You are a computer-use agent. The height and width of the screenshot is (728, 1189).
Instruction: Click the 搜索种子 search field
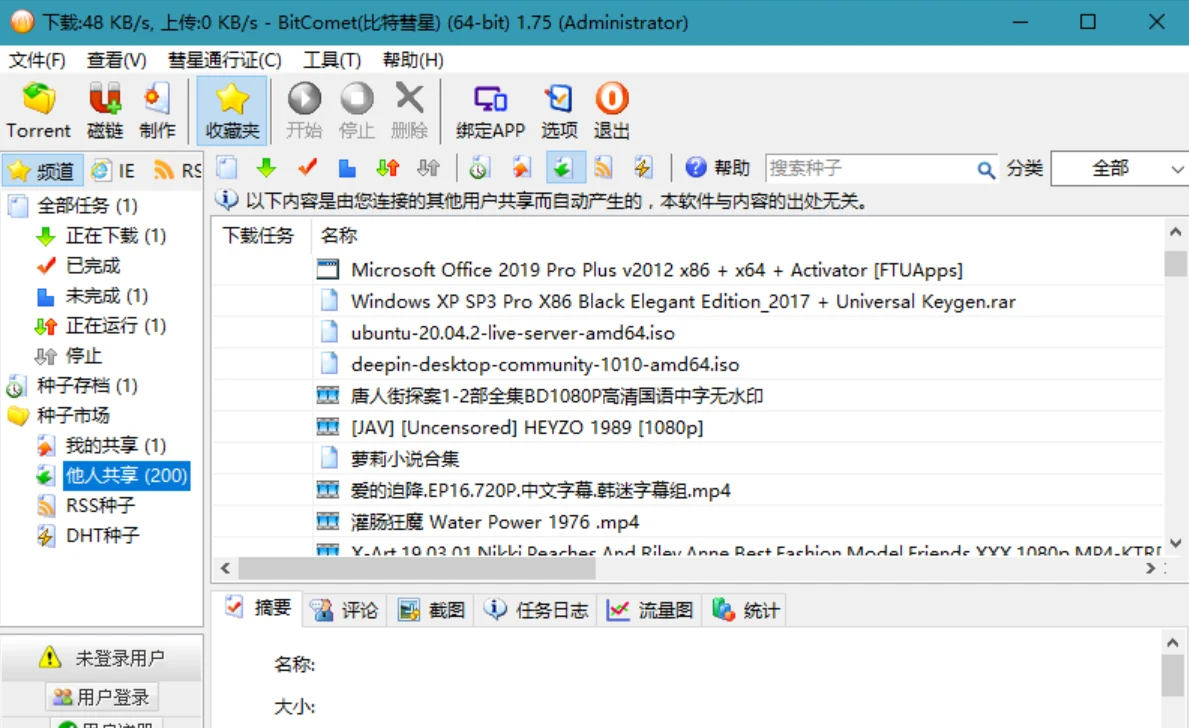tap(868, 169)
